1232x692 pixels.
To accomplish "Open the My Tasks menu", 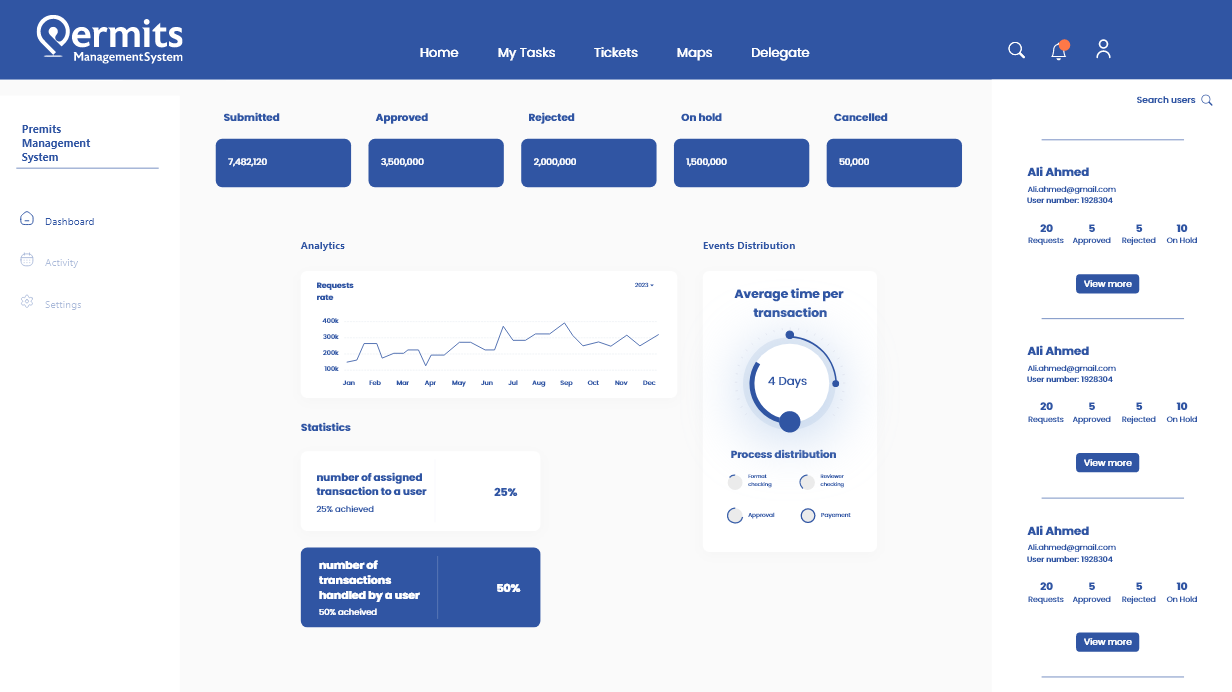I will [x=526, y=53].
